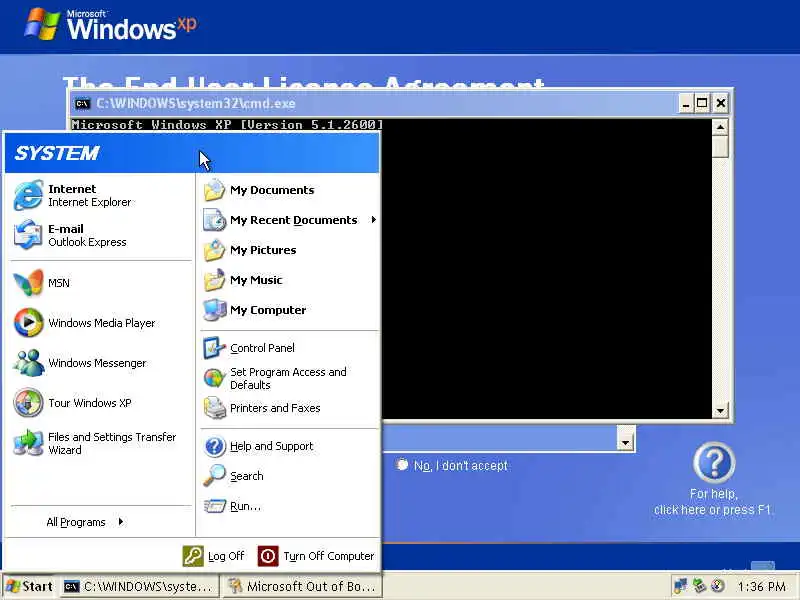This screenshot has width=800, height=600.
Task: Choose the Run... menu label
Action: tap(245, 506)
